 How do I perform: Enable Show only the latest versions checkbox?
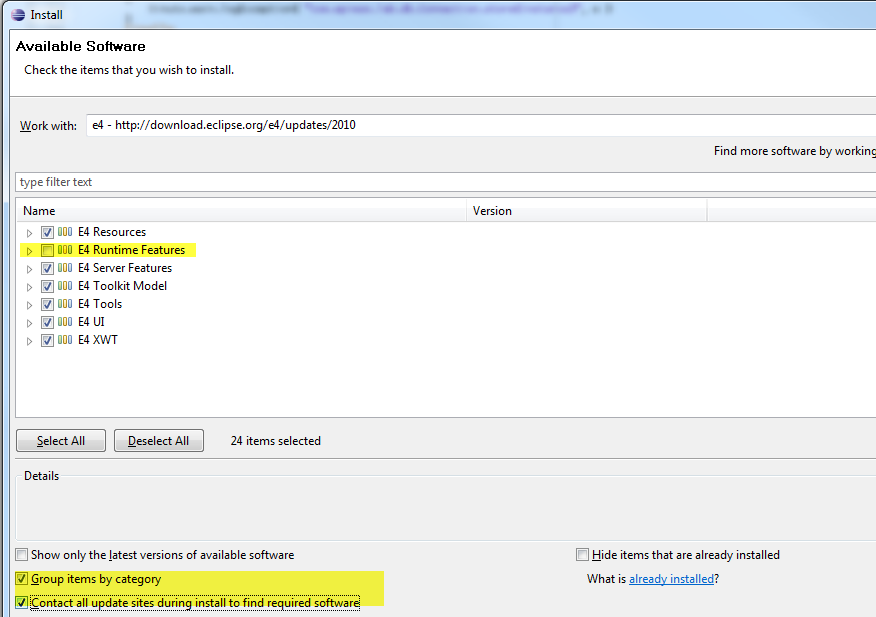pos(21,554)
